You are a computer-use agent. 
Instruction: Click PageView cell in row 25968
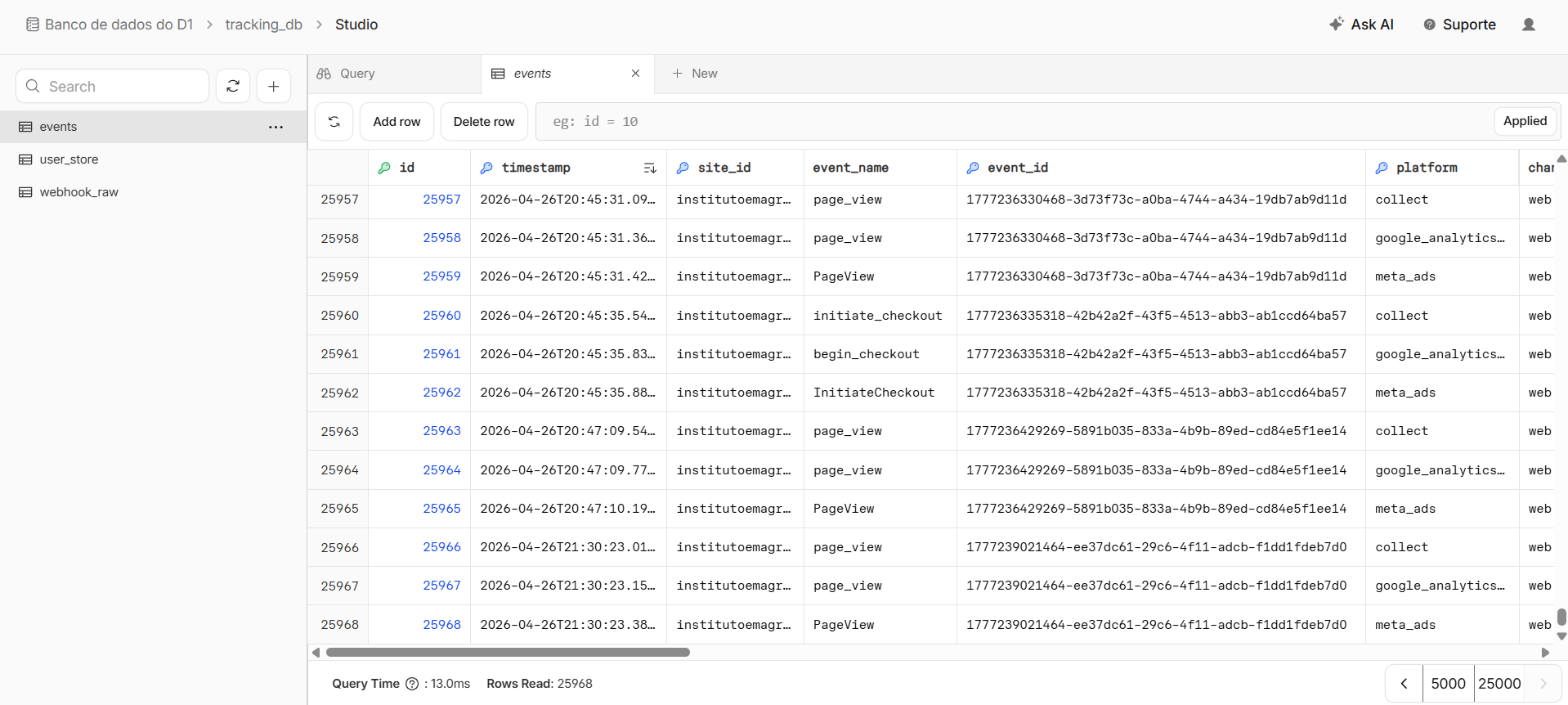pos(880,625)
